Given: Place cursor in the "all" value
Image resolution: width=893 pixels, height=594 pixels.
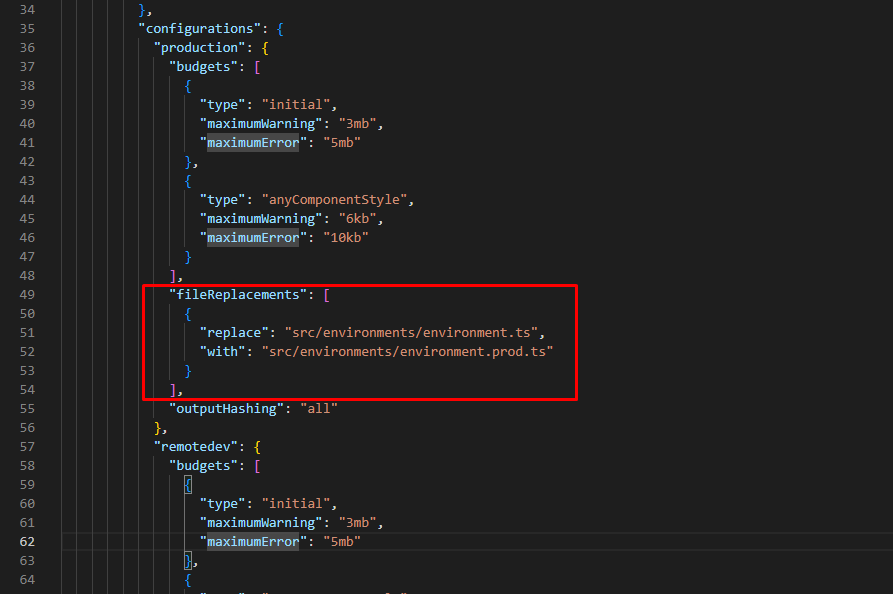Looking at the screenshot, I should (x=320, y=408).
